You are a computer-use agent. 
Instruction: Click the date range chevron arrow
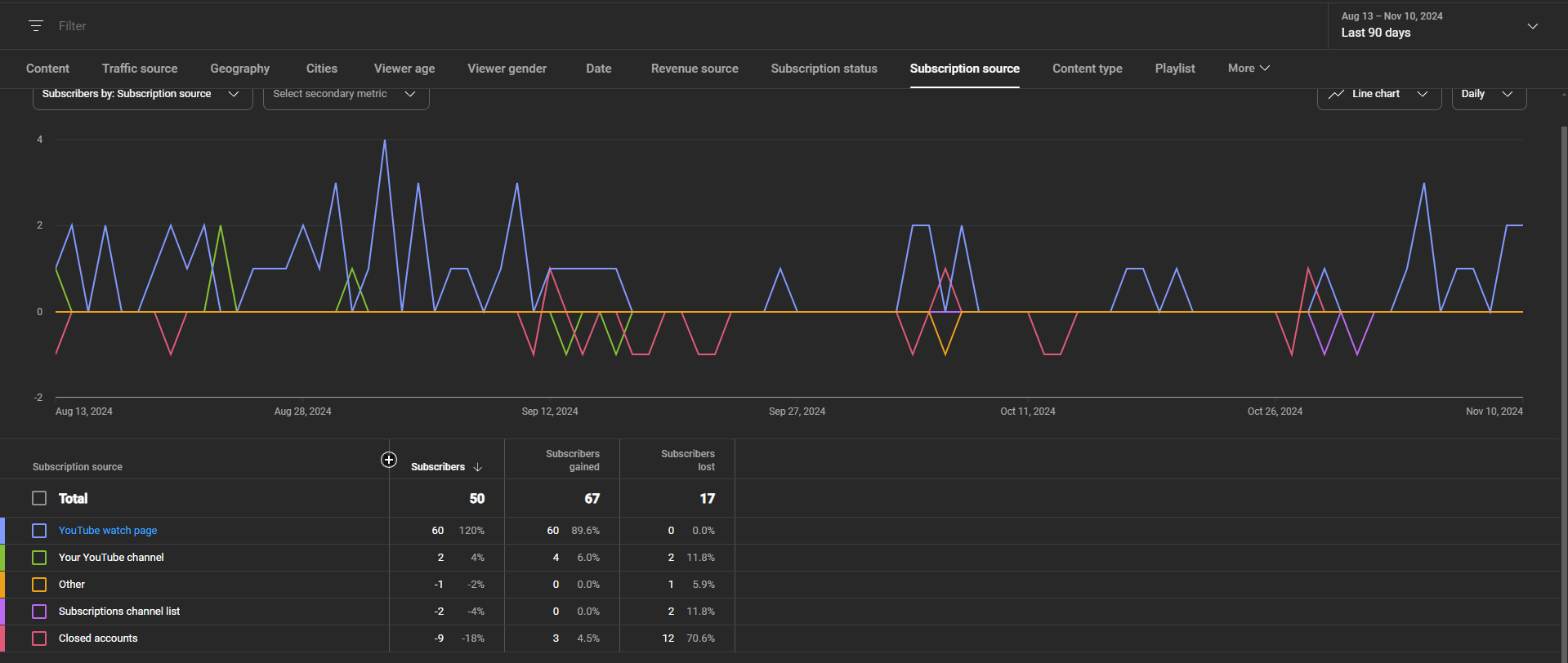pos(1532,26)
